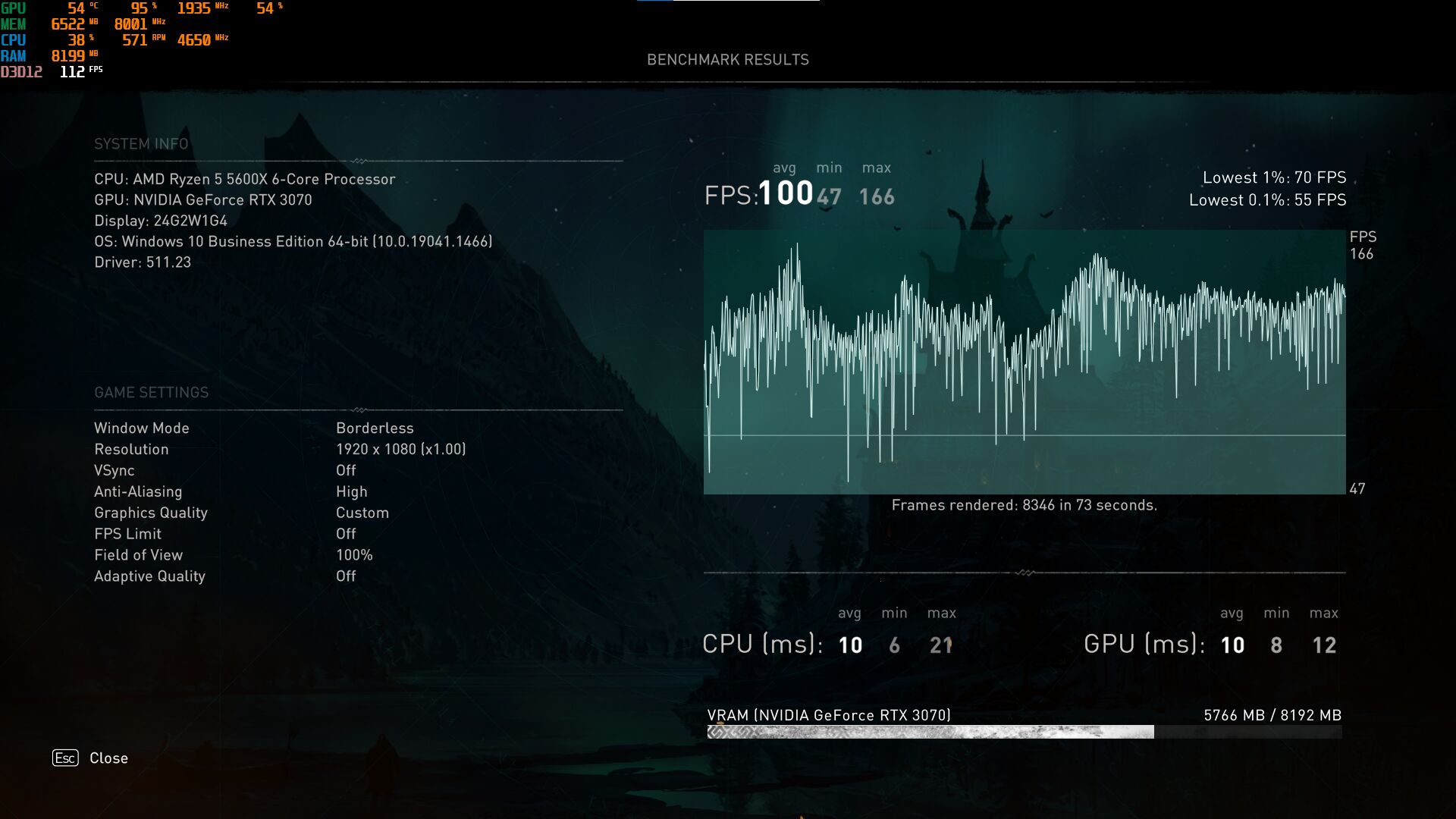Click the Display: 24G2W1G4 line

(161, 221)
